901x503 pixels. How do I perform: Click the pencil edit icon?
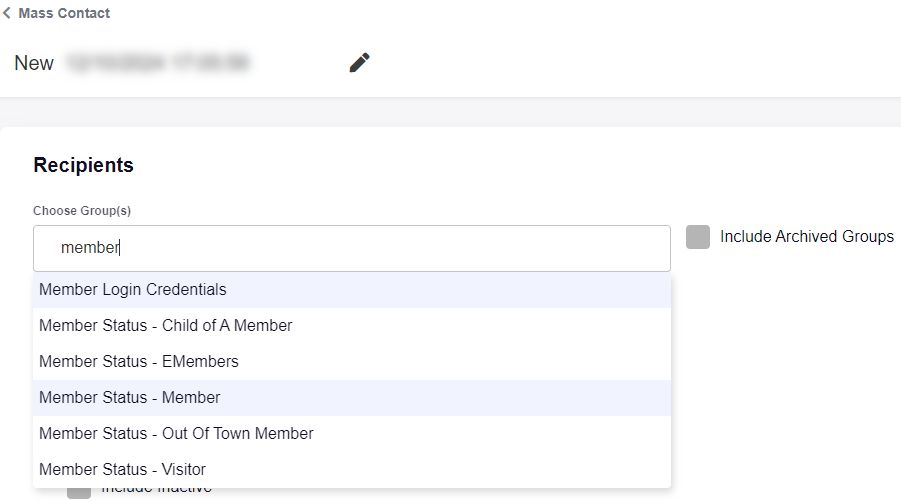point(359,63)
